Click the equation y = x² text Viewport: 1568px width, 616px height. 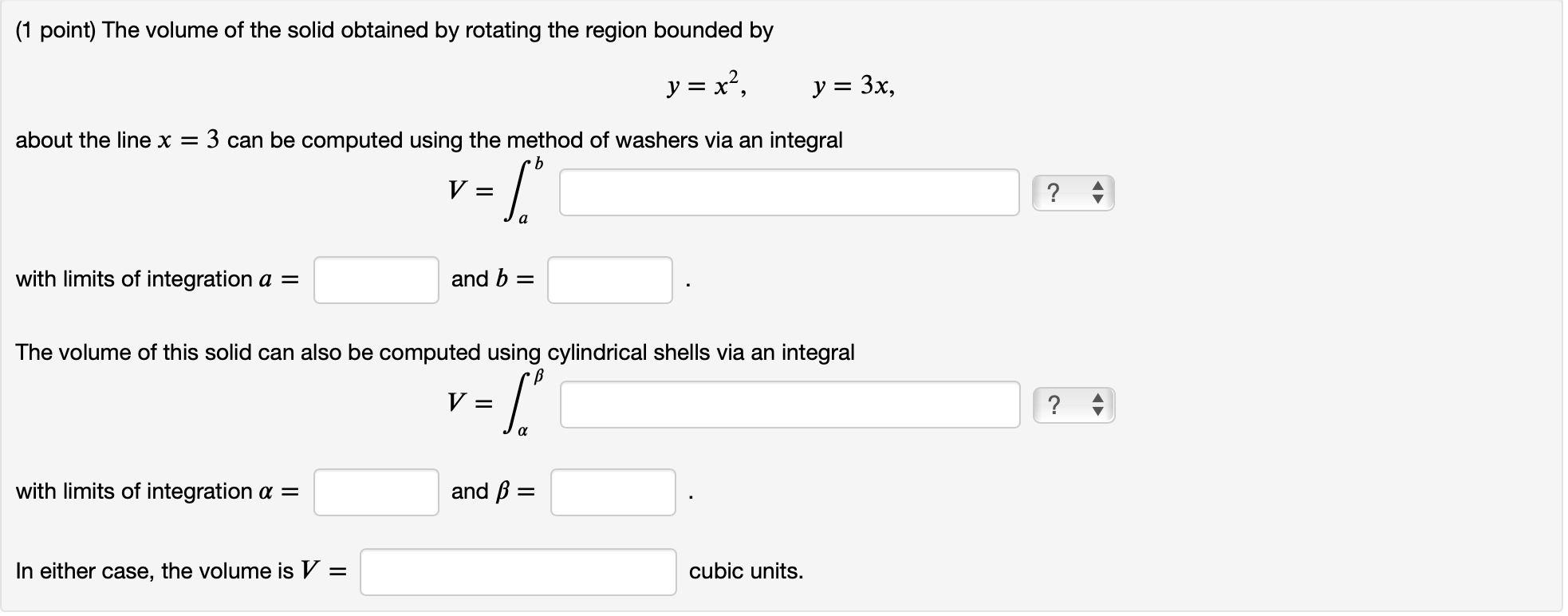point(705,84)
